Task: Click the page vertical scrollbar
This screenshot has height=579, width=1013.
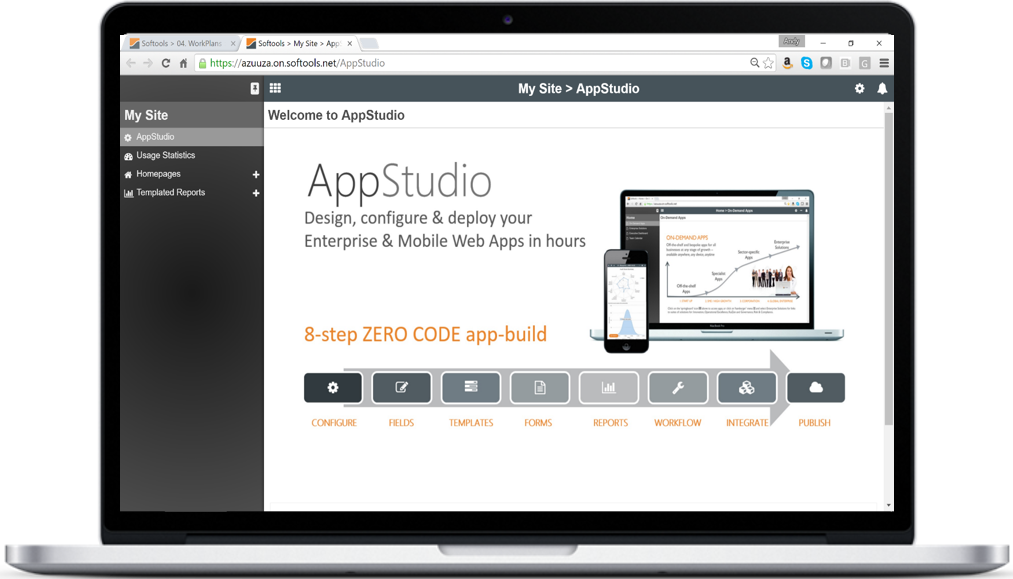Action: 889,269
